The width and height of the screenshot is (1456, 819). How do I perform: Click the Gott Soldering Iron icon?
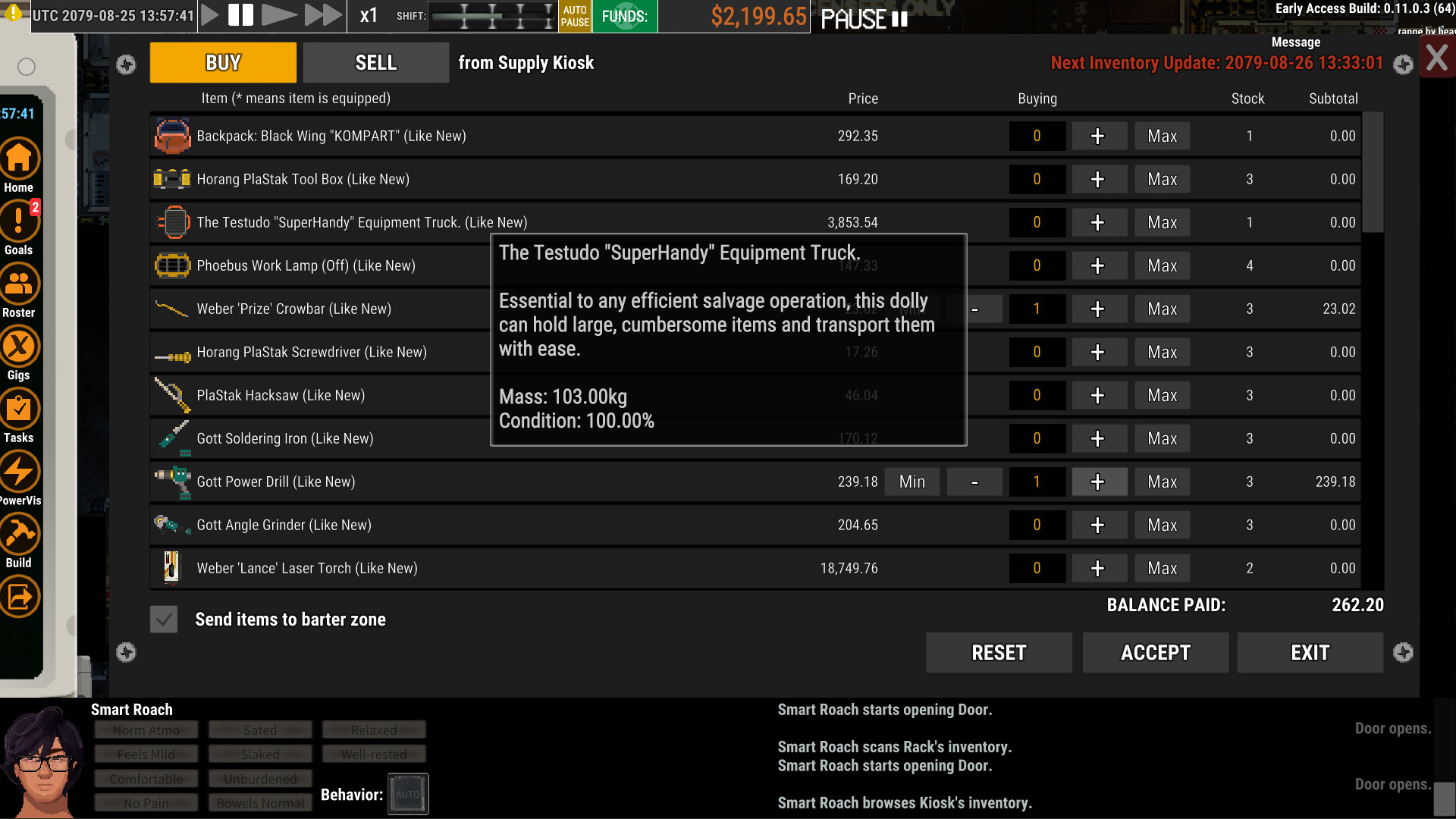(x=174, y=438)
